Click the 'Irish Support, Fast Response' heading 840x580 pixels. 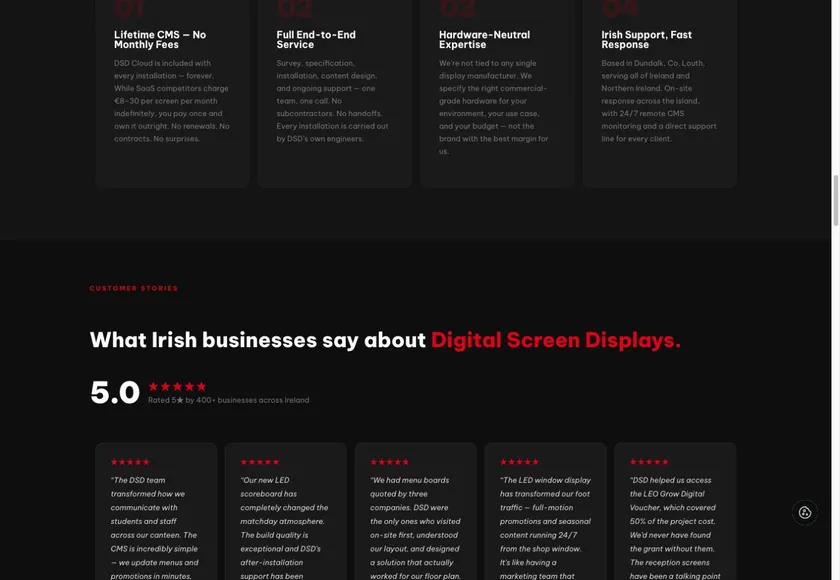pyautogui.click(x=646, y=40)
